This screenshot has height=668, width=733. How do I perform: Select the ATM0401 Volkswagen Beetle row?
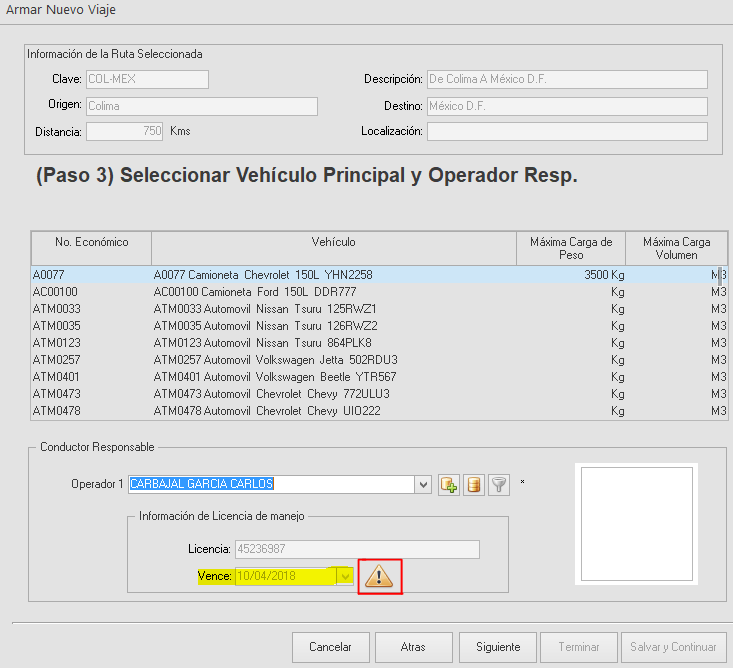(x=274, y=376)
